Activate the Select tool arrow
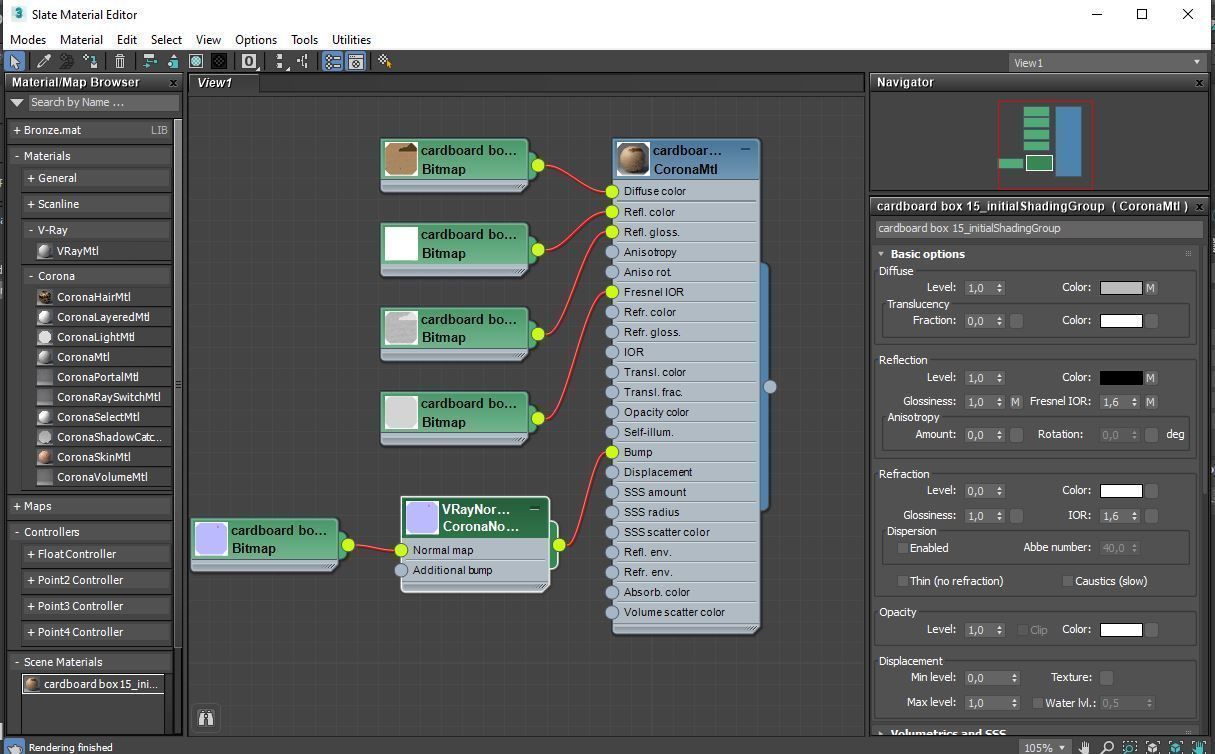The width and height of the screenshot is (1215, 754). point(15,61)
